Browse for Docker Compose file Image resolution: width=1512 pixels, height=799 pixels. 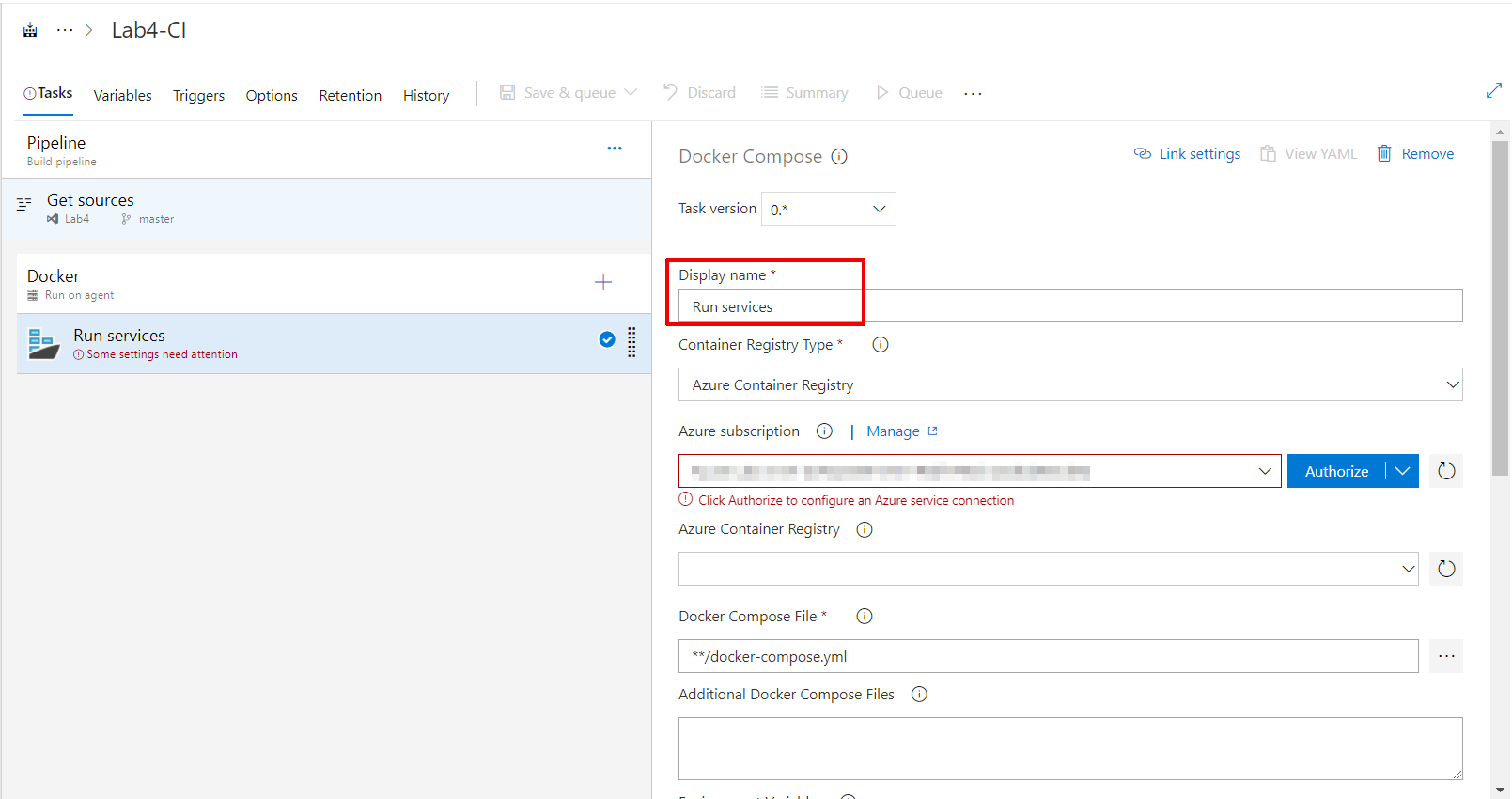click(x=1446, y=656)
